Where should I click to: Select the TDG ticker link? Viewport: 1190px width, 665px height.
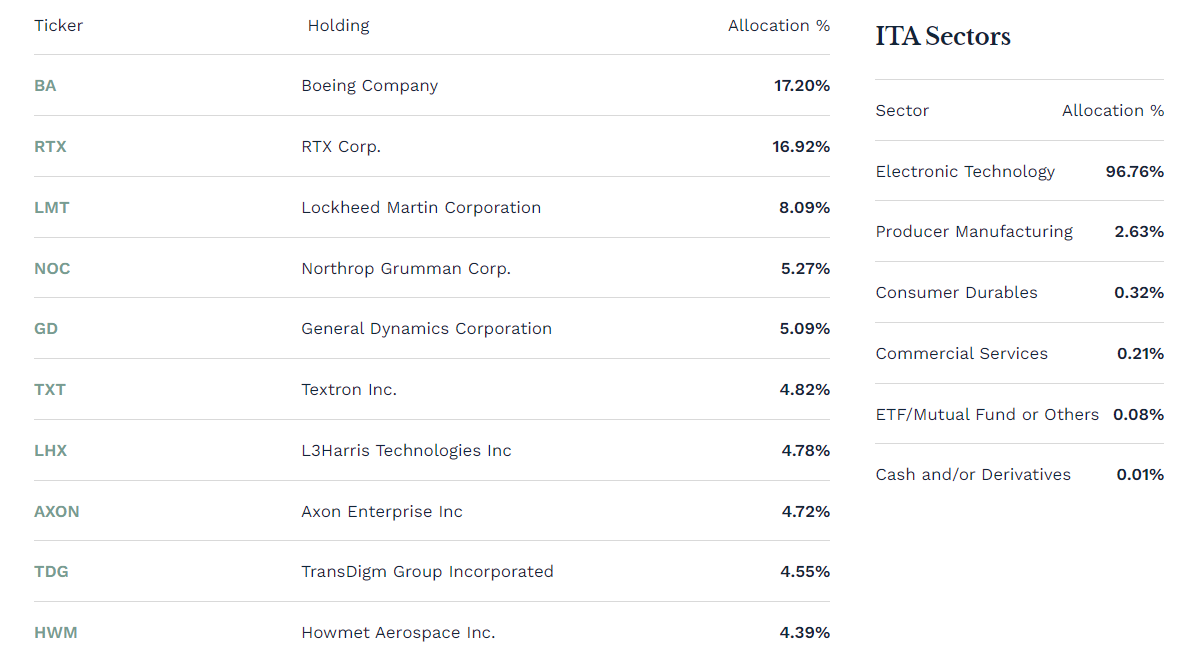click(x=51, y=572)
